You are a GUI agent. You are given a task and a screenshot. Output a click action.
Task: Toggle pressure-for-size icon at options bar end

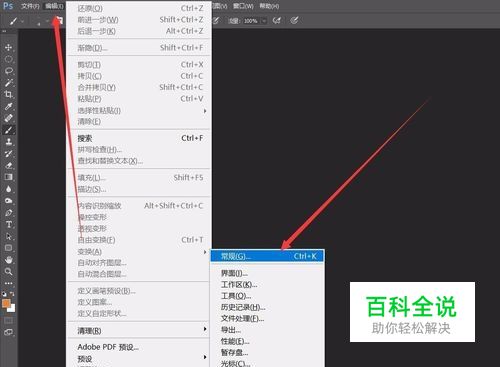point(294,21)
